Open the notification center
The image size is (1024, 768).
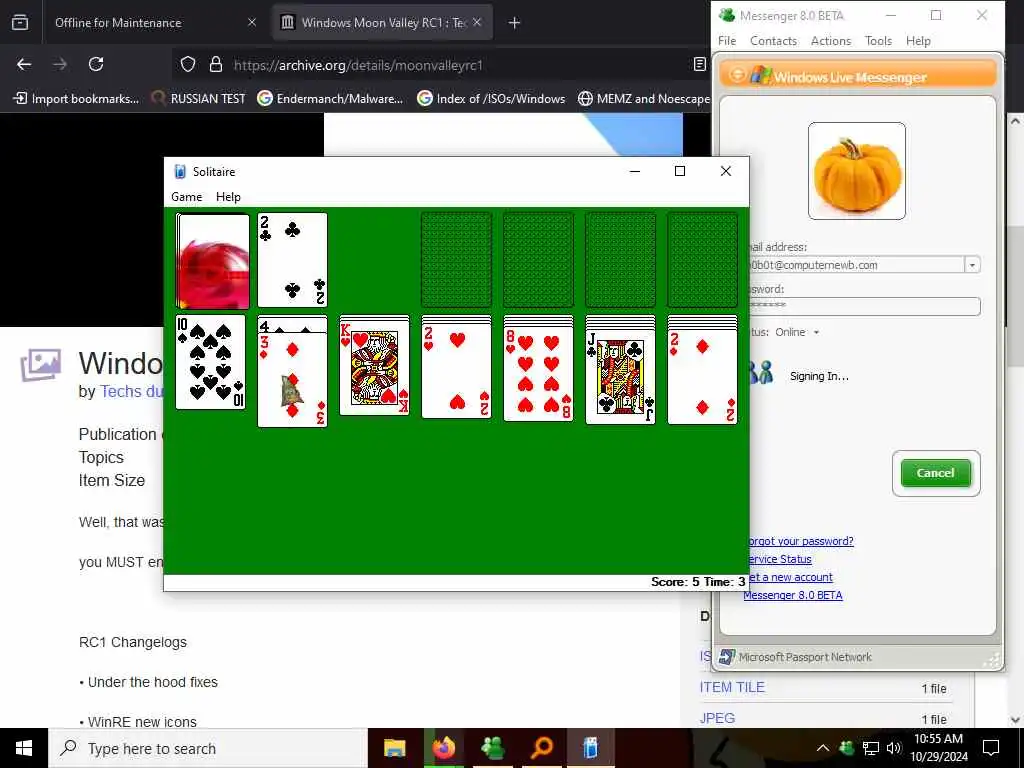tap(991, 748)
